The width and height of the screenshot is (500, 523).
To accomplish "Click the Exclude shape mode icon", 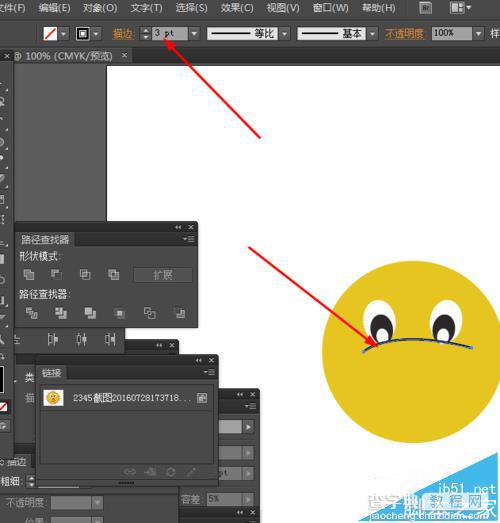I will click(x=113, y=275).
